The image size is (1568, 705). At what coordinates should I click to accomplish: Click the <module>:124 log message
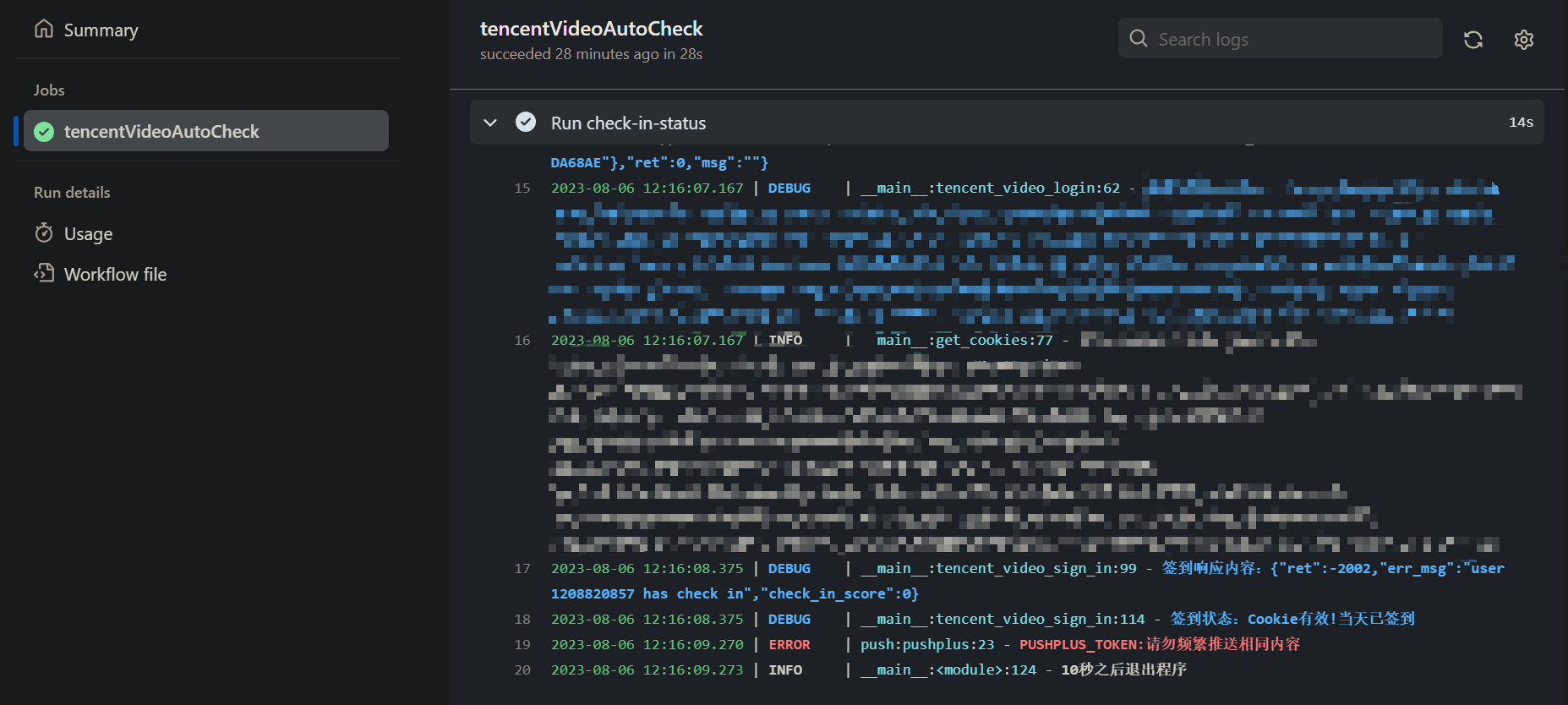click(x=1123, y=669)
